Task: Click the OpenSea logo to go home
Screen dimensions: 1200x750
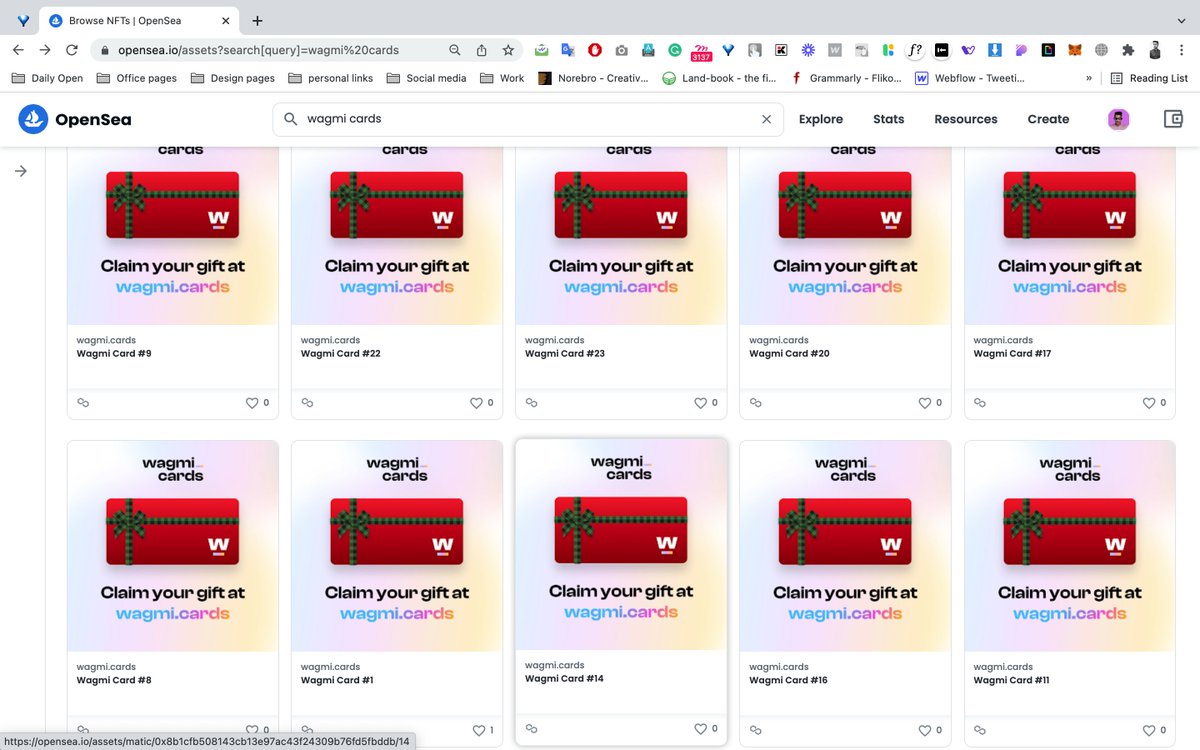Action: coord(75,119)
